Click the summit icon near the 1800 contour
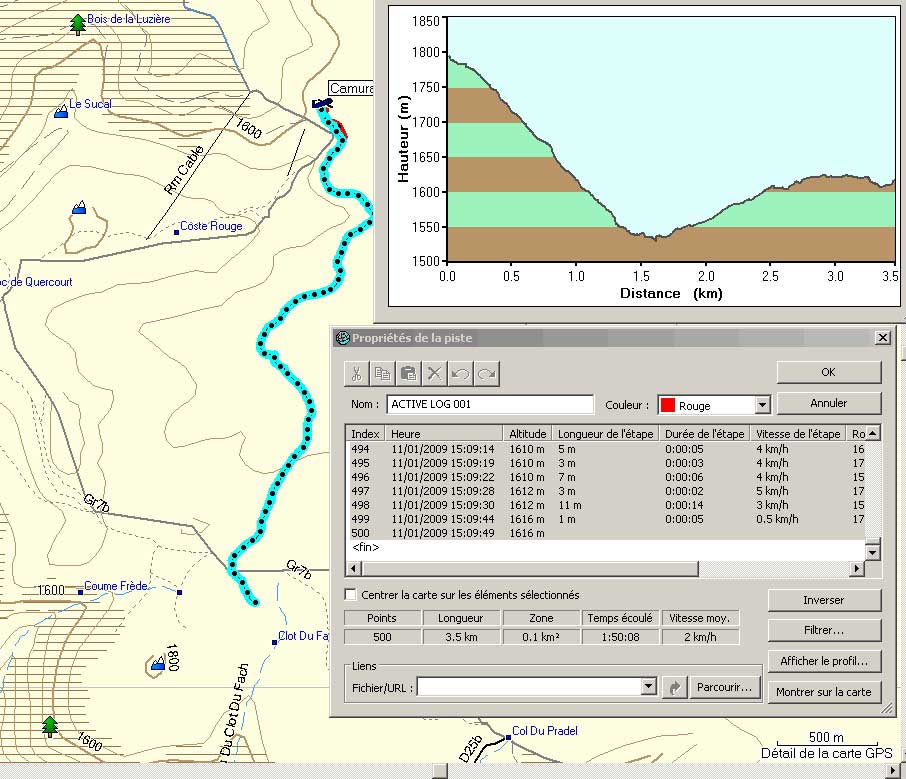This screenshot has width=906, height=779. pos(158,663)
